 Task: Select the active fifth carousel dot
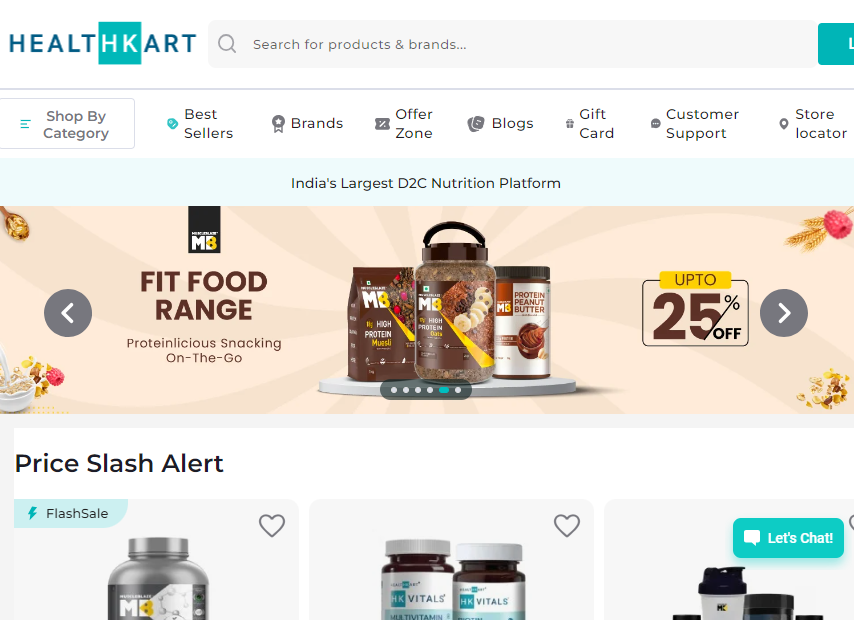click(x=444, y=390)
